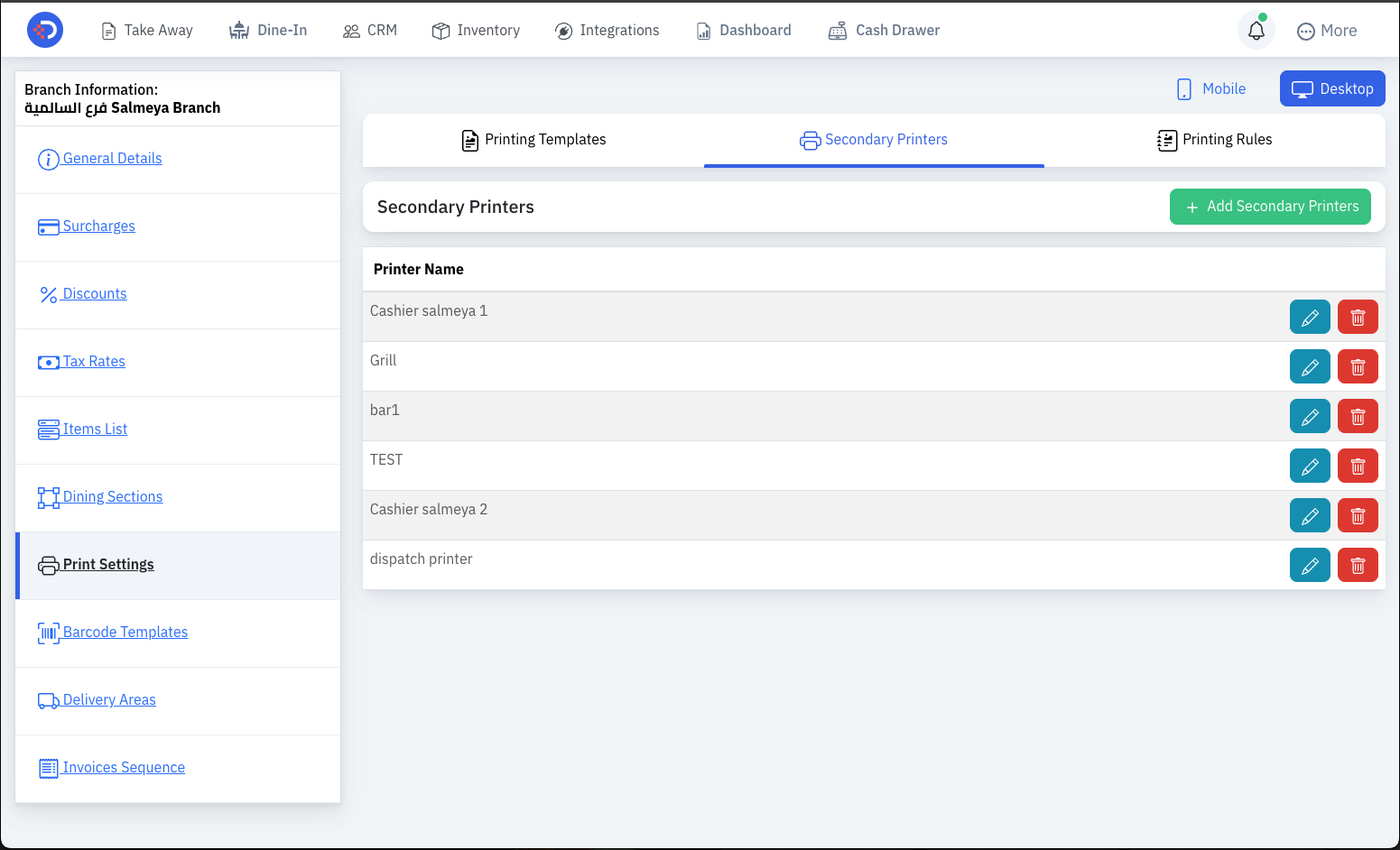The width and height of the screenshot is (1400, 850).
Task: Switch to the Mobile view
Action: pos(1211,88)
